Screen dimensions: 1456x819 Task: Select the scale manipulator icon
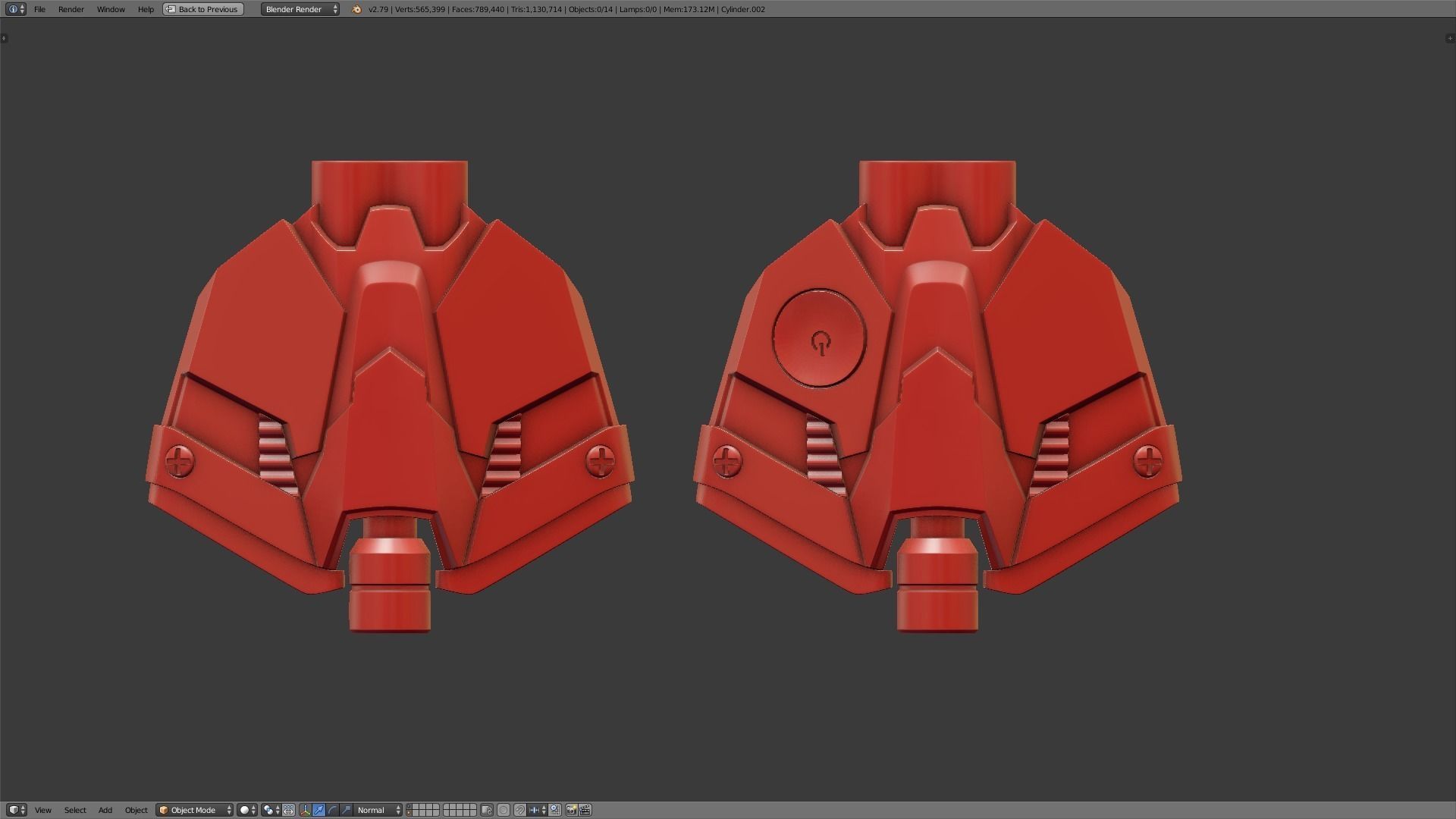coord(346,810)
